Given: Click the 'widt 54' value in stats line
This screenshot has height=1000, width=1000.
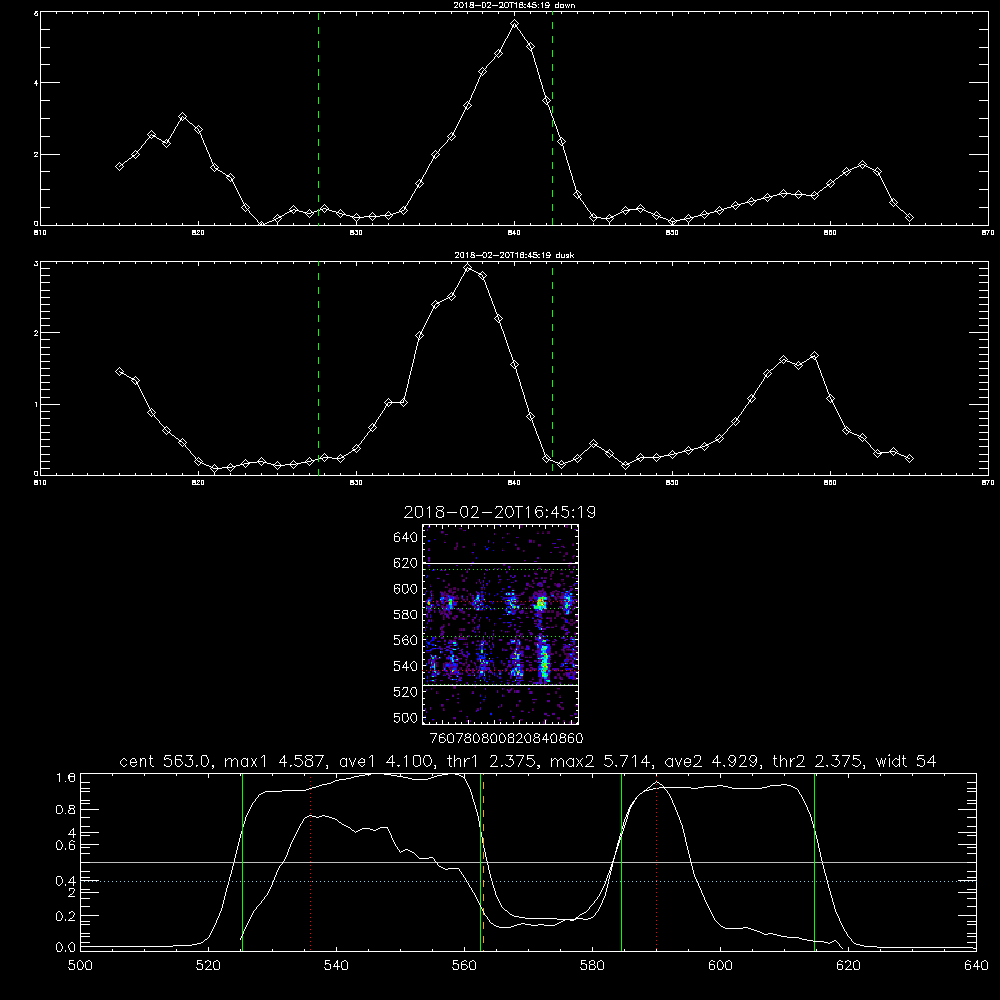Looking at the screenshot, I should point(906,761).
